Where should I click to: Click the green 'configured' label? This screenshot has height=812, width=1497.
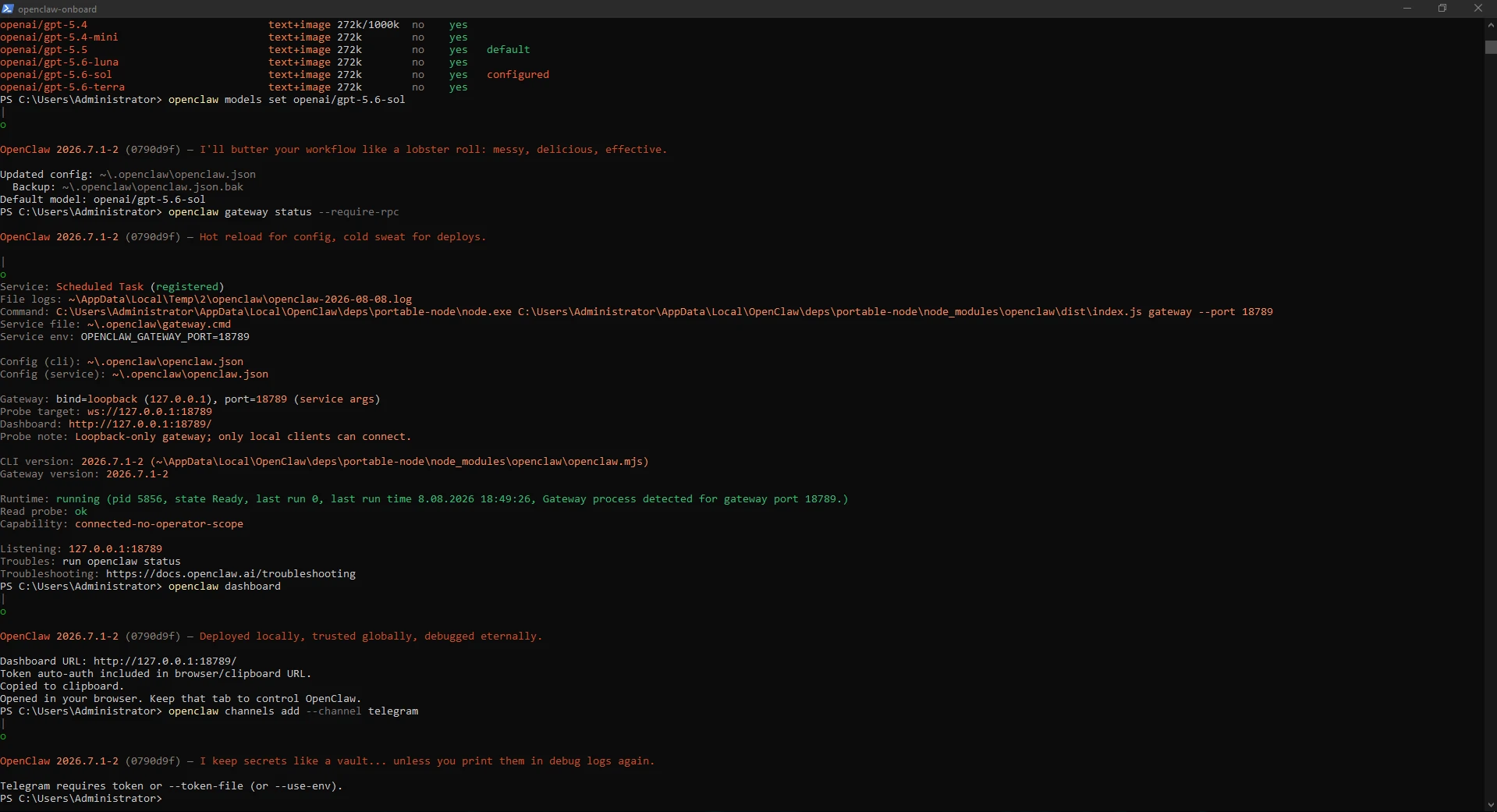[518, 75]
